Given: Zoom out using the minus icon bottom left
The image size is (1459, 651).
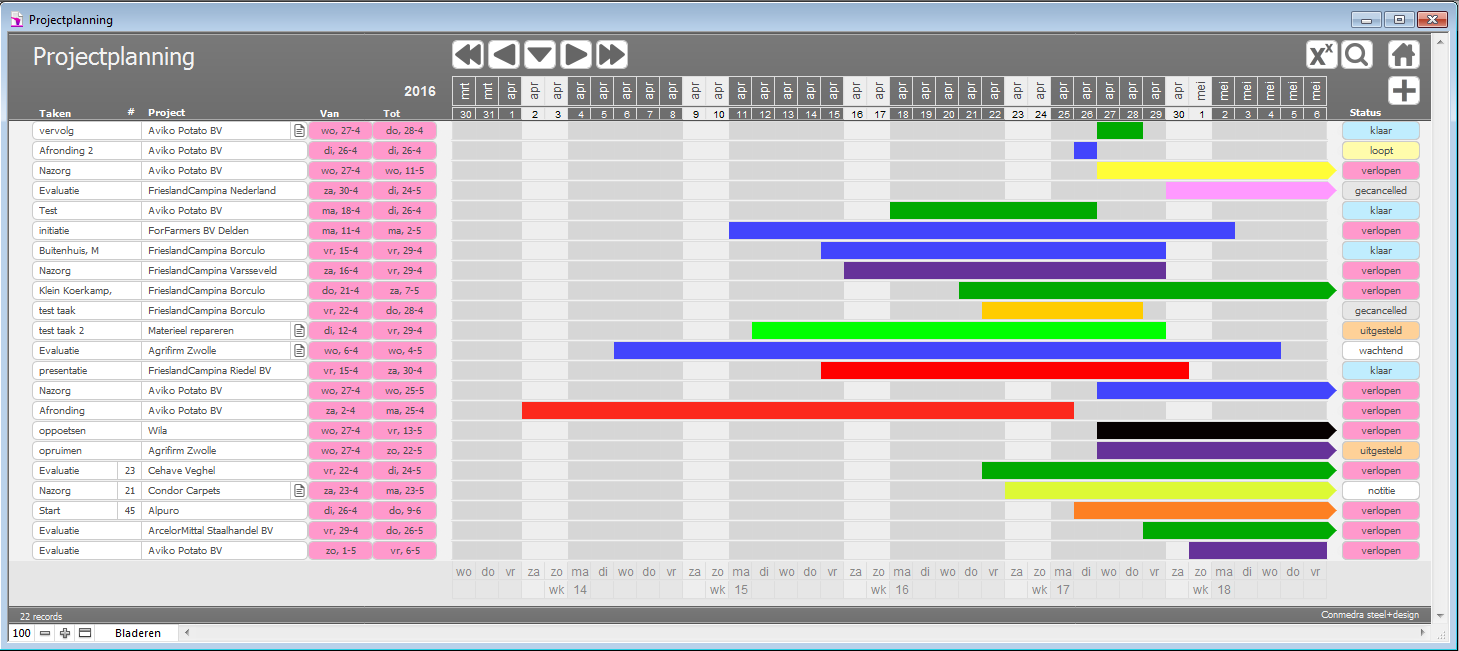Looking at the screenshot, I should coord(44,633).
